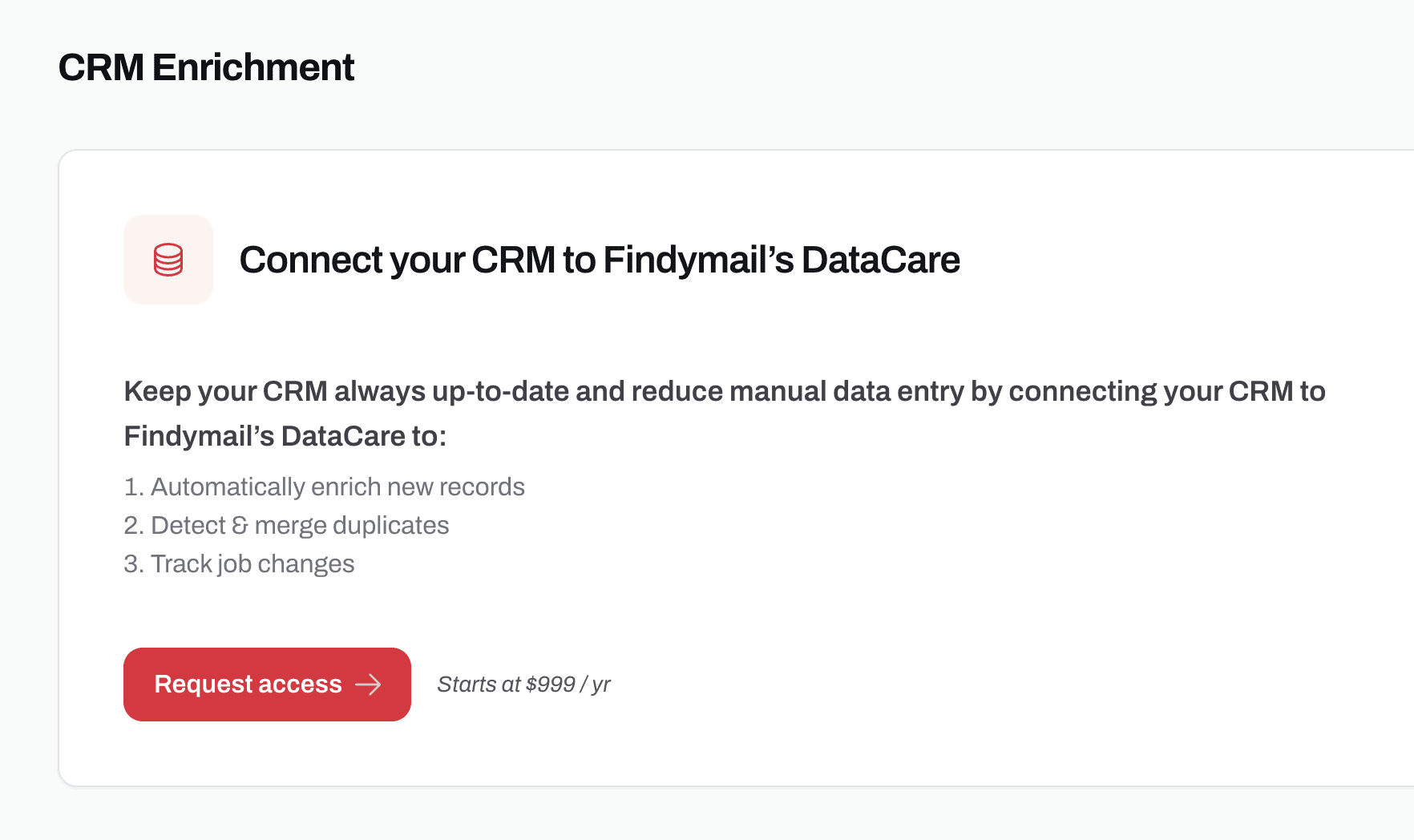Click the 'CRM Enrichment' page heading
The width and height of the screenshot is (1414, 840).
(207, 67)
